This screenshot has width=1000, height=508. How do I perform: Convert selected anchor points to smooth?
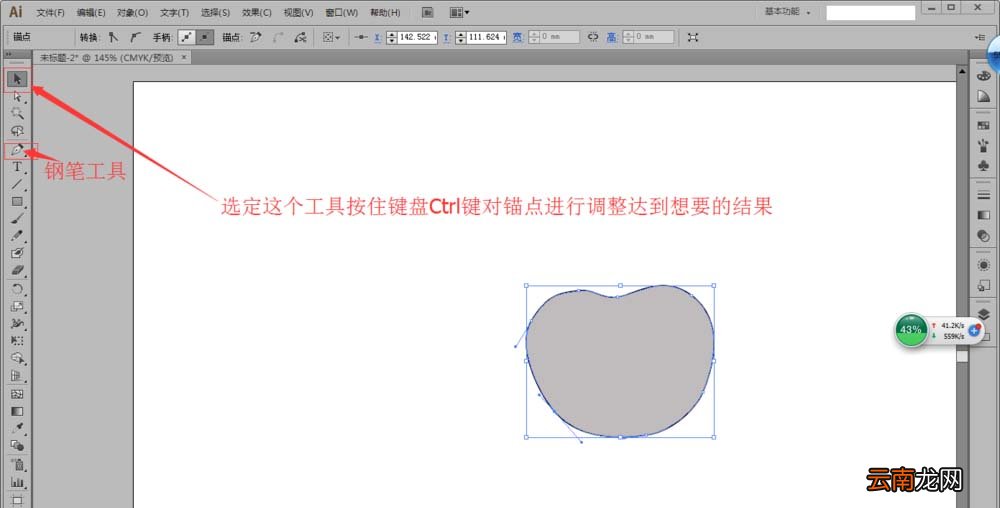[135, 38]
